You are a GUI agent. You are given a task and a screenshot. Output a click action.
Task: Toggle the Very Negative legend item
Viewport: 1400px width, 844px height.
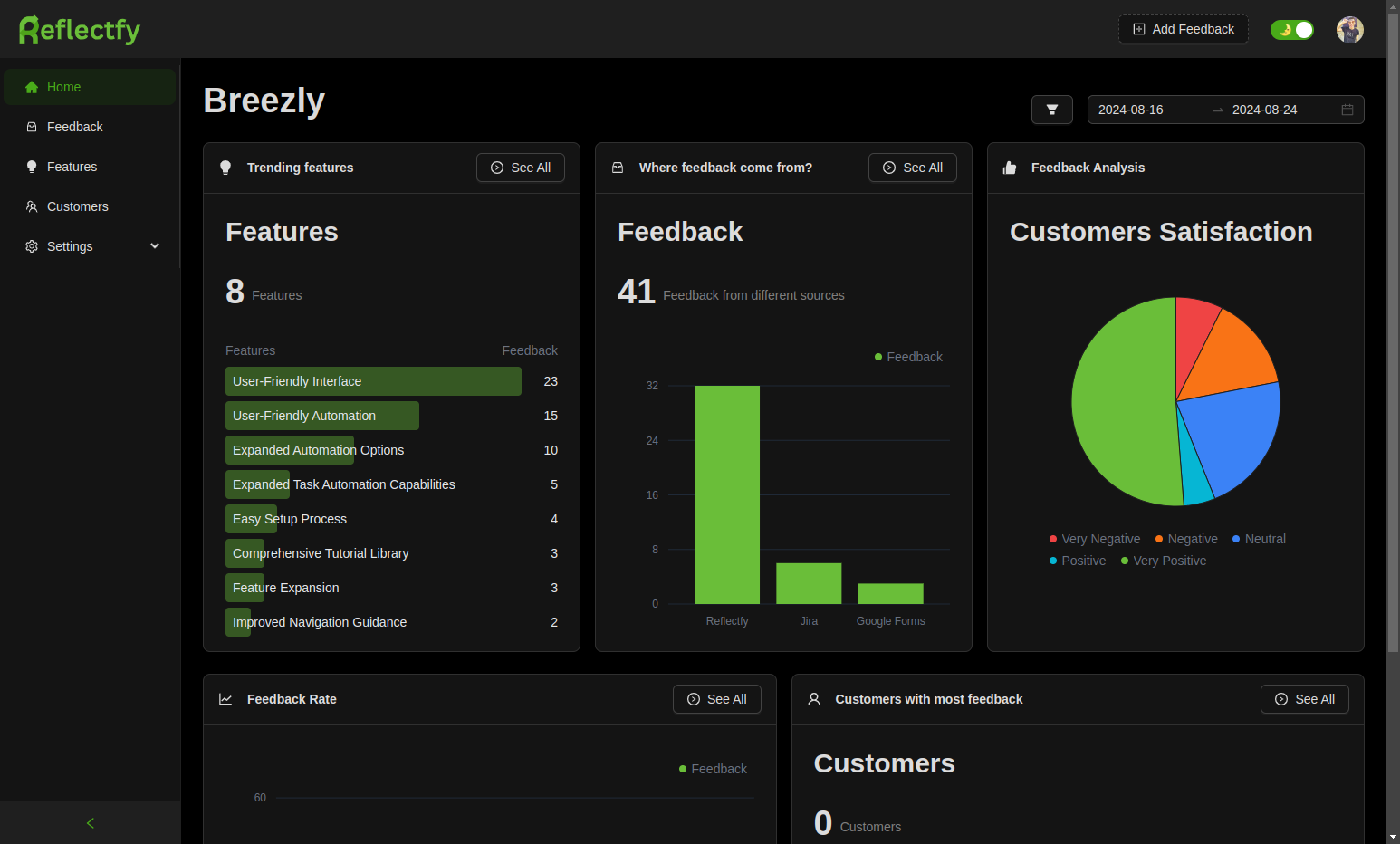(x=1095, y=539)
